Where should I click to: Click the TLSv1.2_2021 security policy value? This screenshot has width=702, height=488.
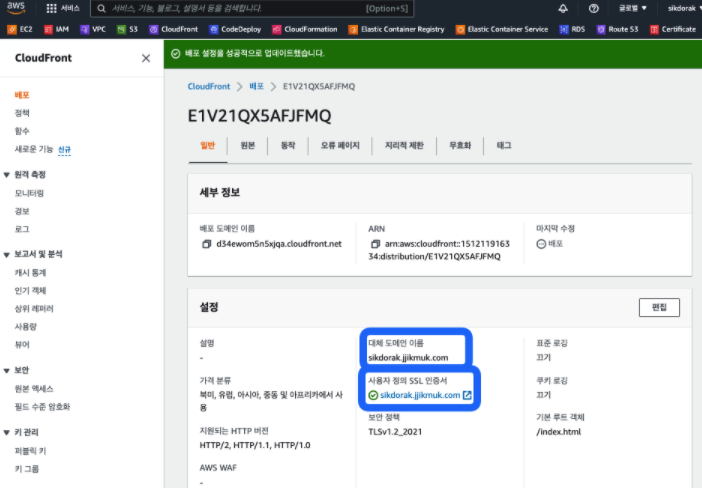coord(395,432)
